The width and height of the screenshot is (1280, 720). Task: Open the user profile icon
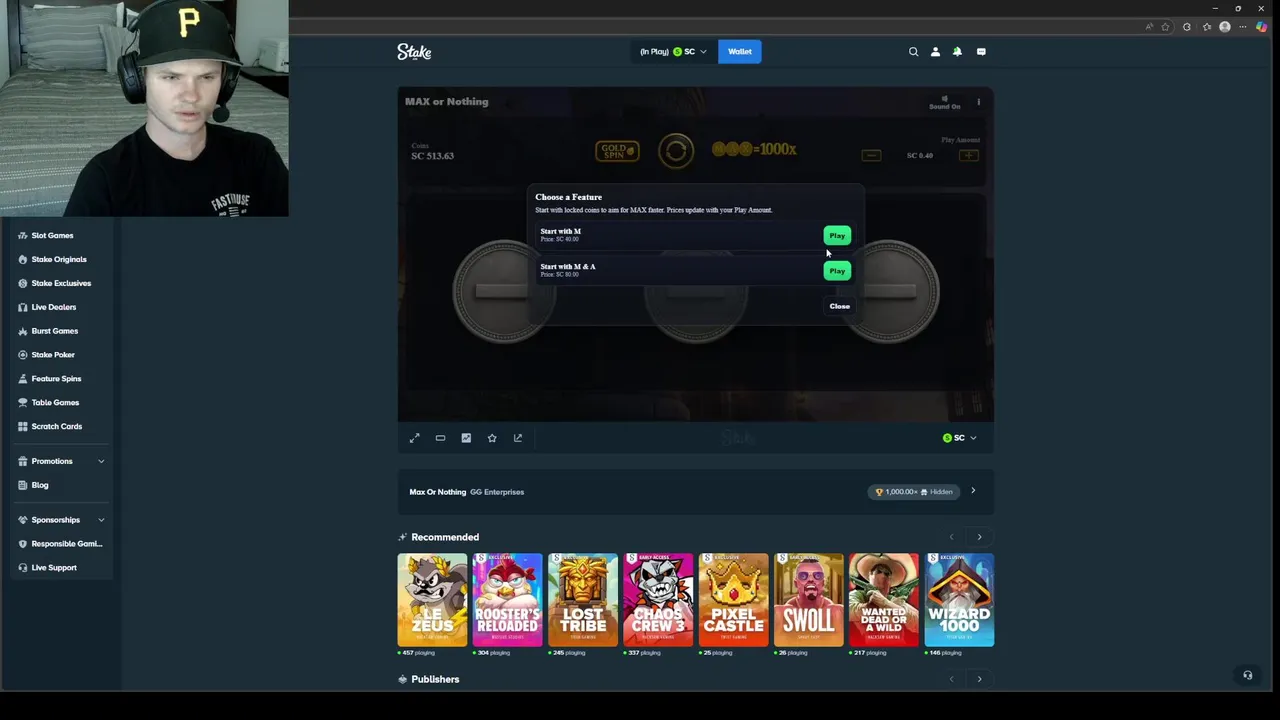coord(935,52)
